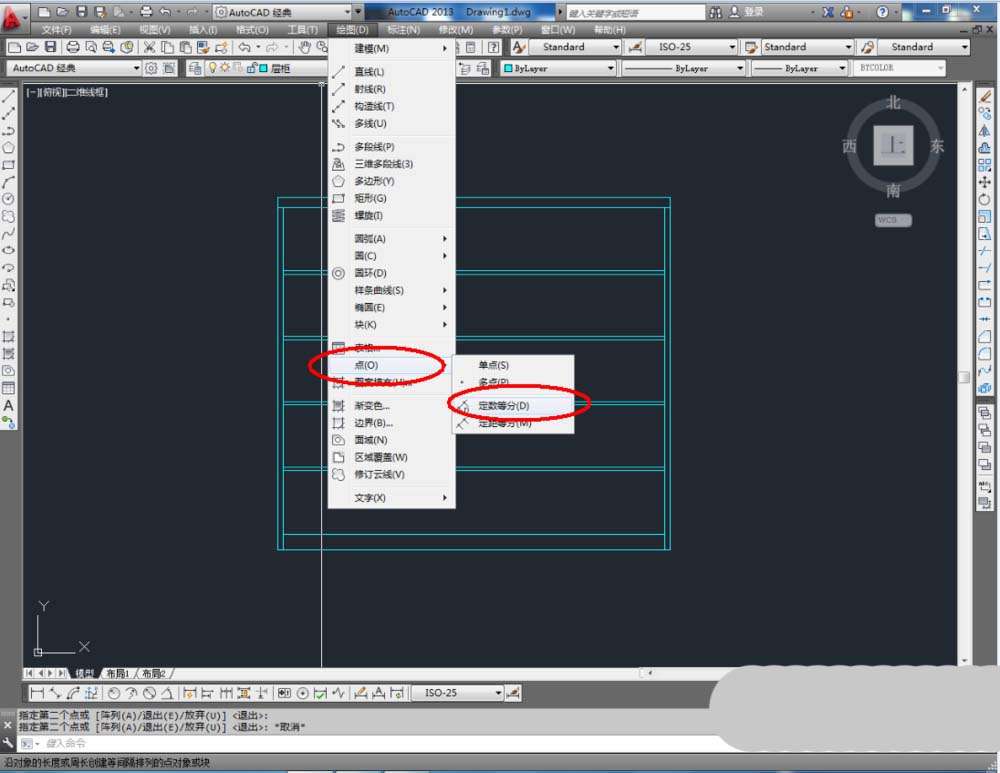The height and width of the screenshot is (773, 1000).
Task: Click the Layer Properties Manager icon
Action: point(195,68)
